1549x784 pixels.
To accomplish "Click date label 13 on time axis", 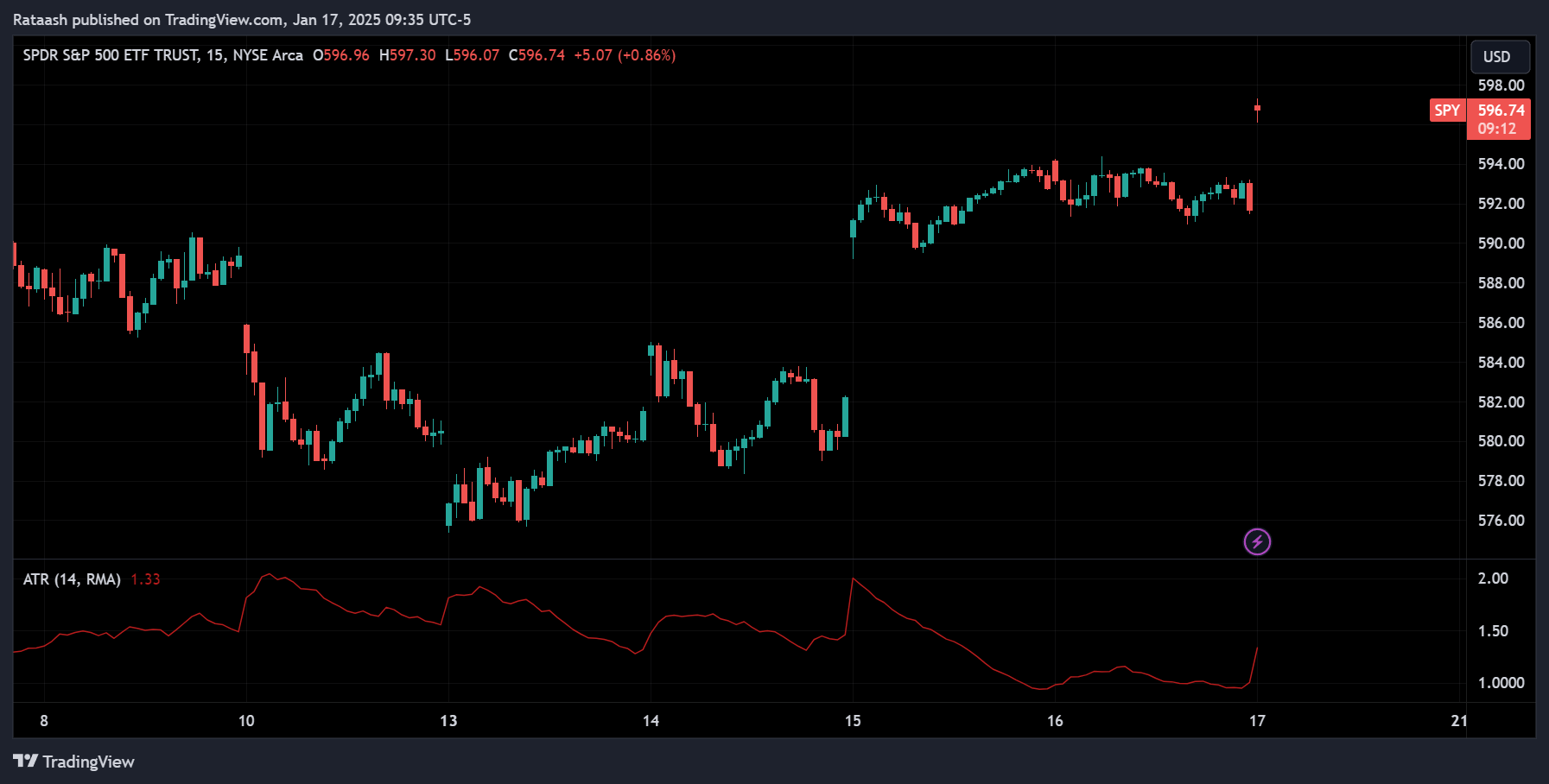I will click(448, 721).
